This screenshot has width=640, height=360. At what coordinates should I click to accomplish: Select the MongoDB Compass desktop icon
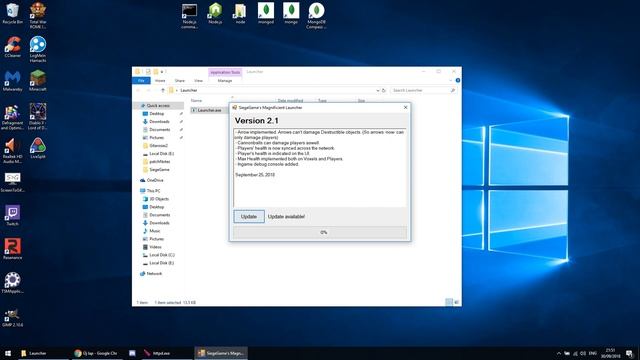pyautogui.click(x=316, y=16)
